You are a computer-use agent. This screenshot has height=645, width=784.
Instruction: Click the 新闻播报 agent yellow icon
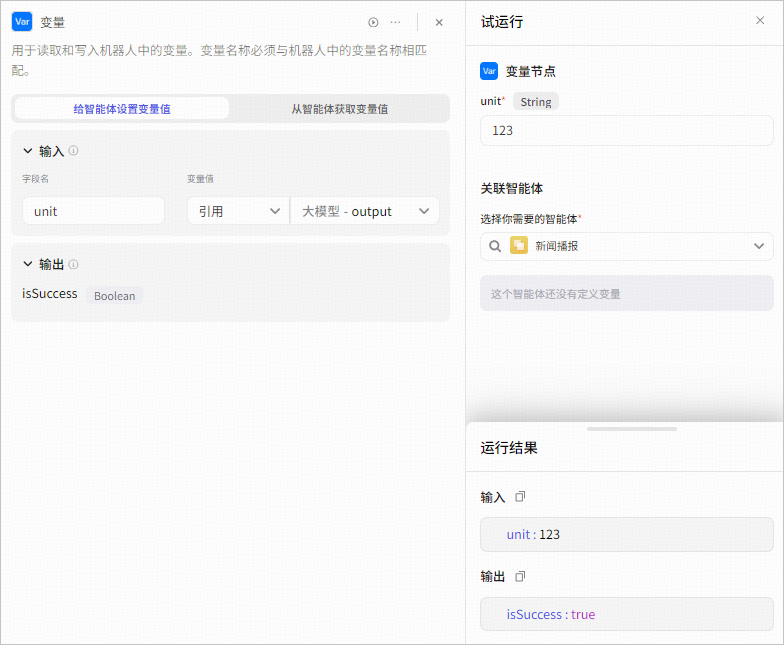[x=518, y=246]
